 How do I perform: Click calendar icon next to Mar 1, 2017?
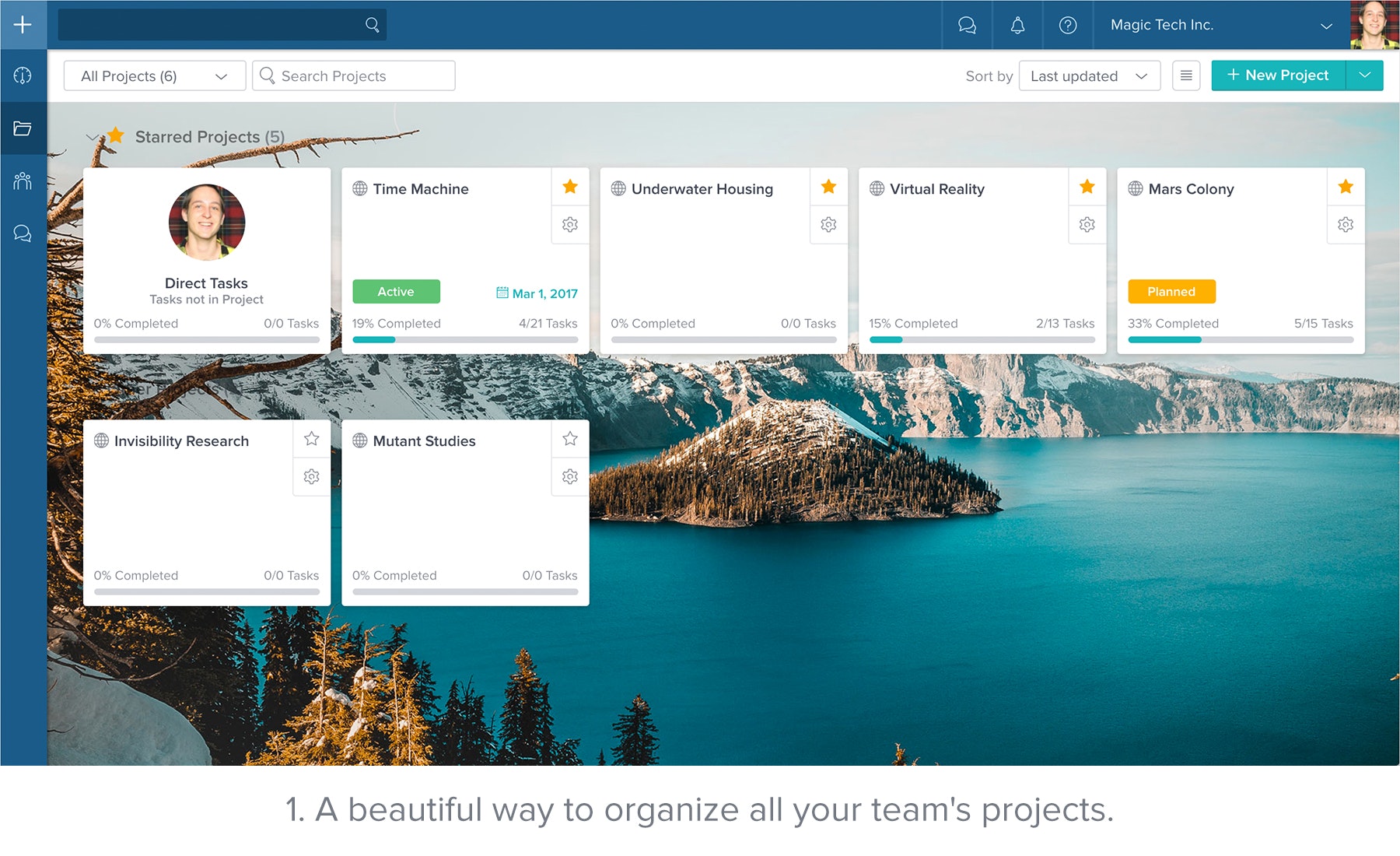[x=502, y=293]
